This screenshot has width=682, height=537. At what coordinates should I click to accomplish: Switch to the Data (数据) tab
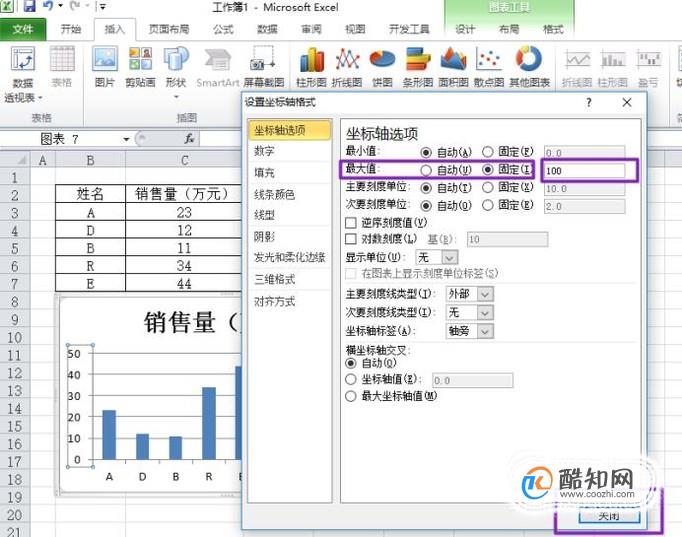point(267,29)
